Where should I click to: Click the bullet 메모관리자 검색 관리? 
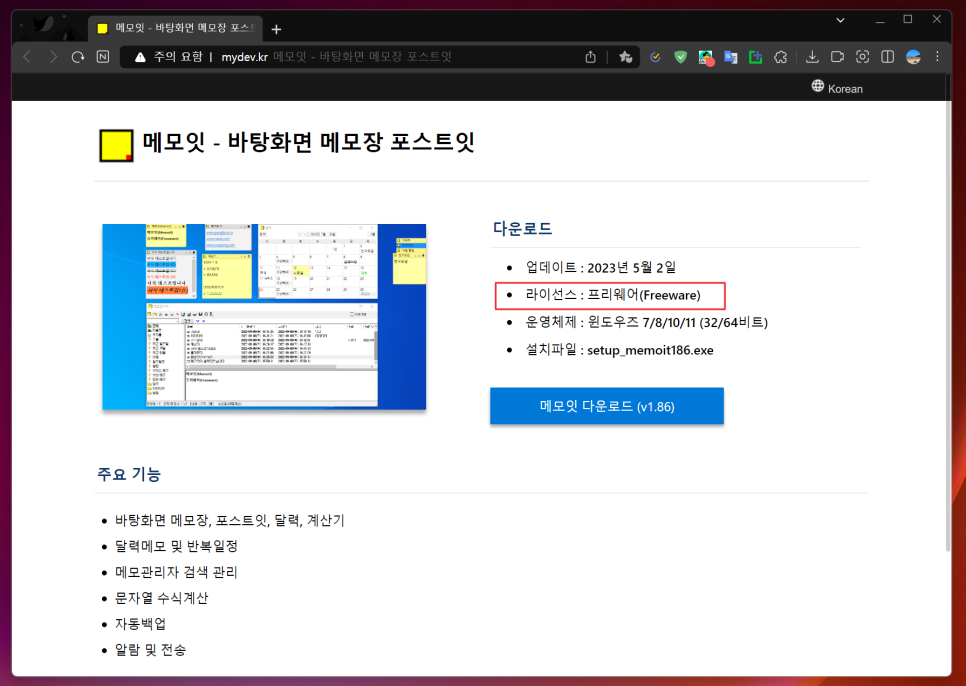(176, 572)
